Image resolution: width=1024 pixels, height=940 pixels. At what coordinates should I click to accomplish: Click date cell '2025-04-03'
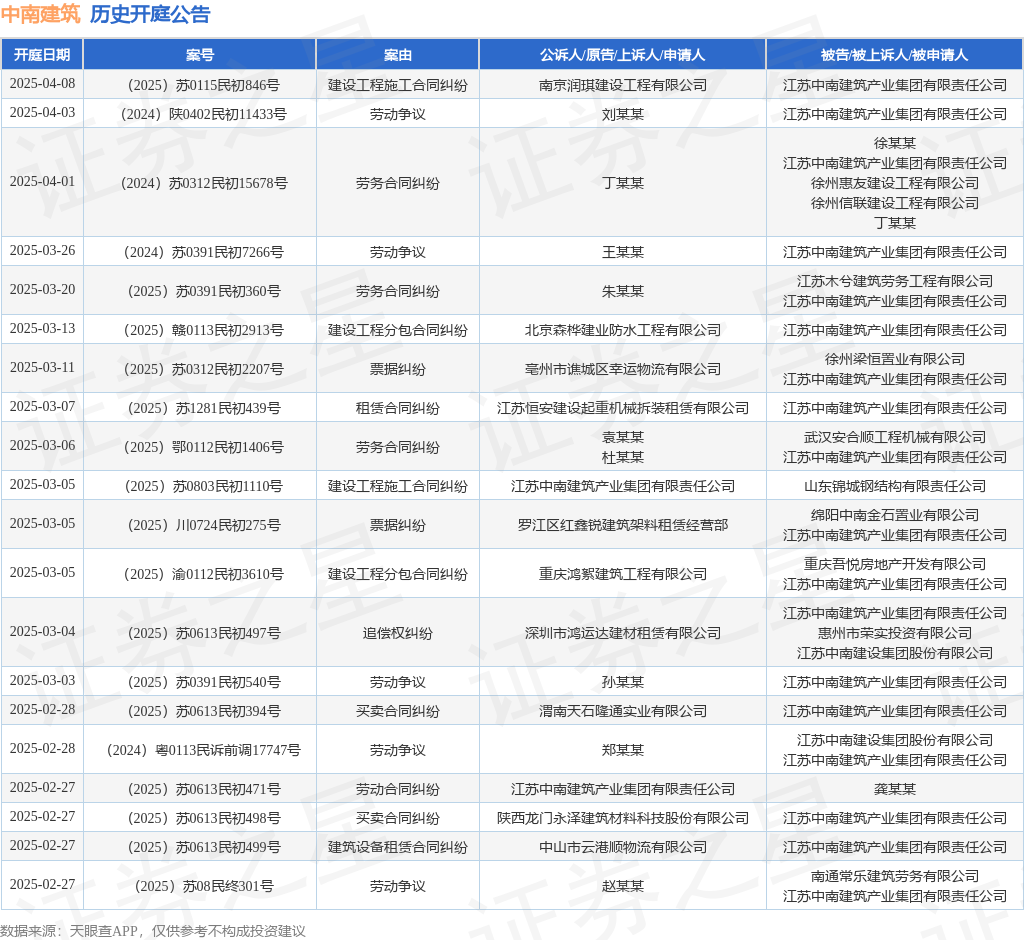tap(42, 112)
